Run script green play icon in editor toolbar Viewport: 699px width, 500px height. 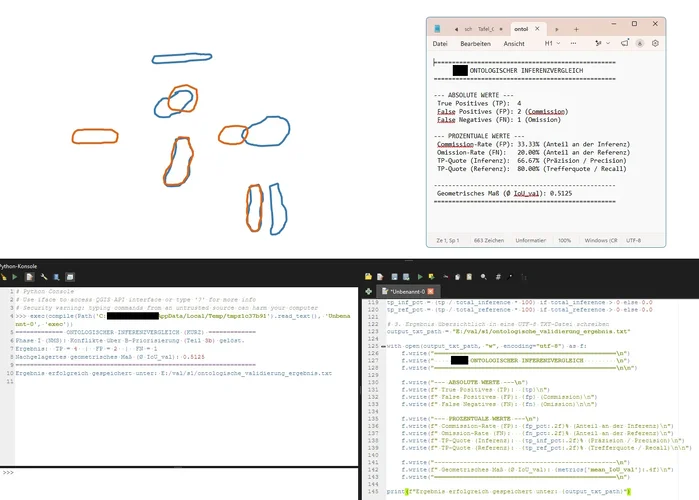coord(419,277)
